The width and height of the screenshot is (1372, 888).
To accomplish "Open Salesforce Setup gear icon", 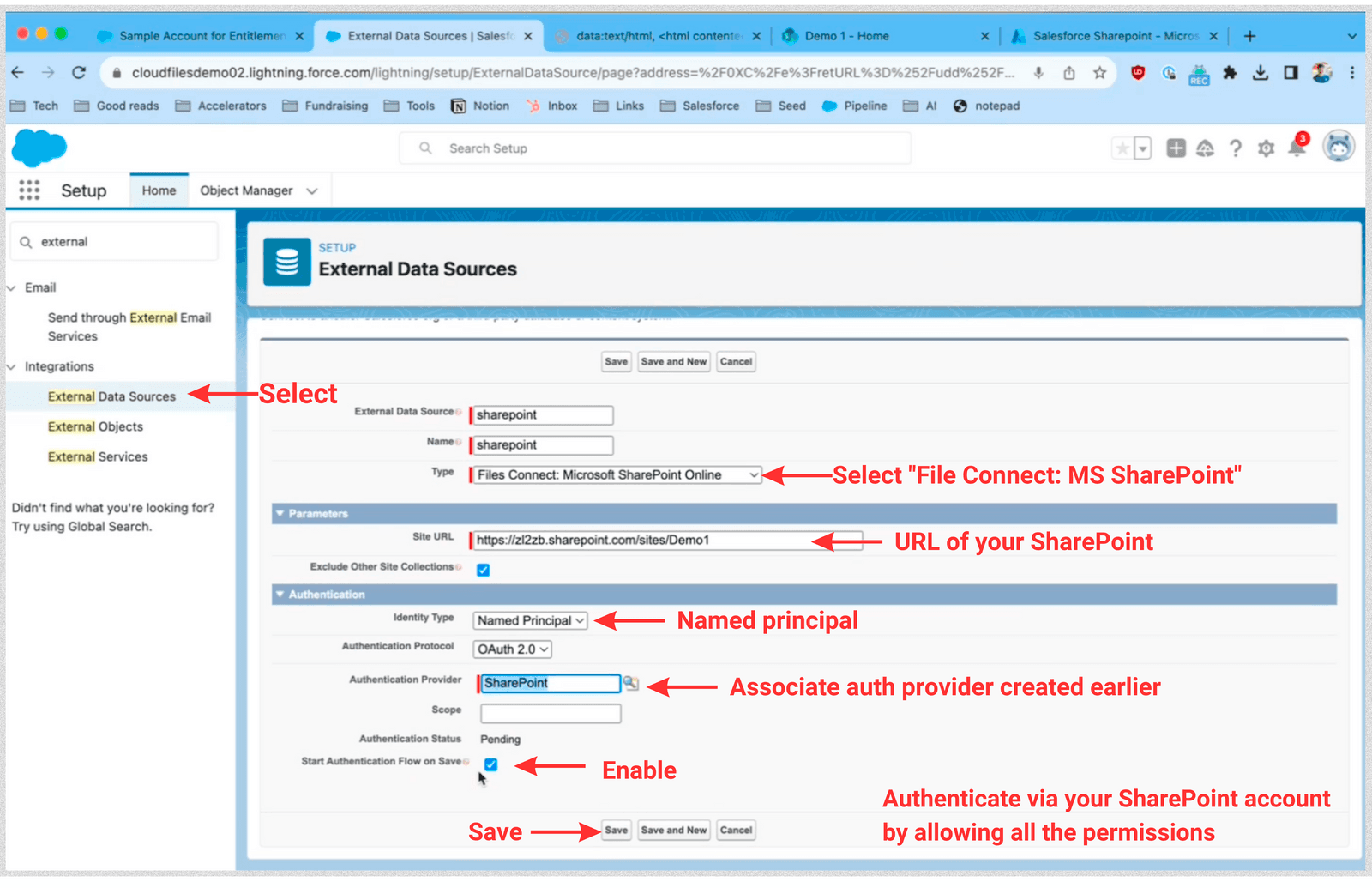I will coord(1266,148).
